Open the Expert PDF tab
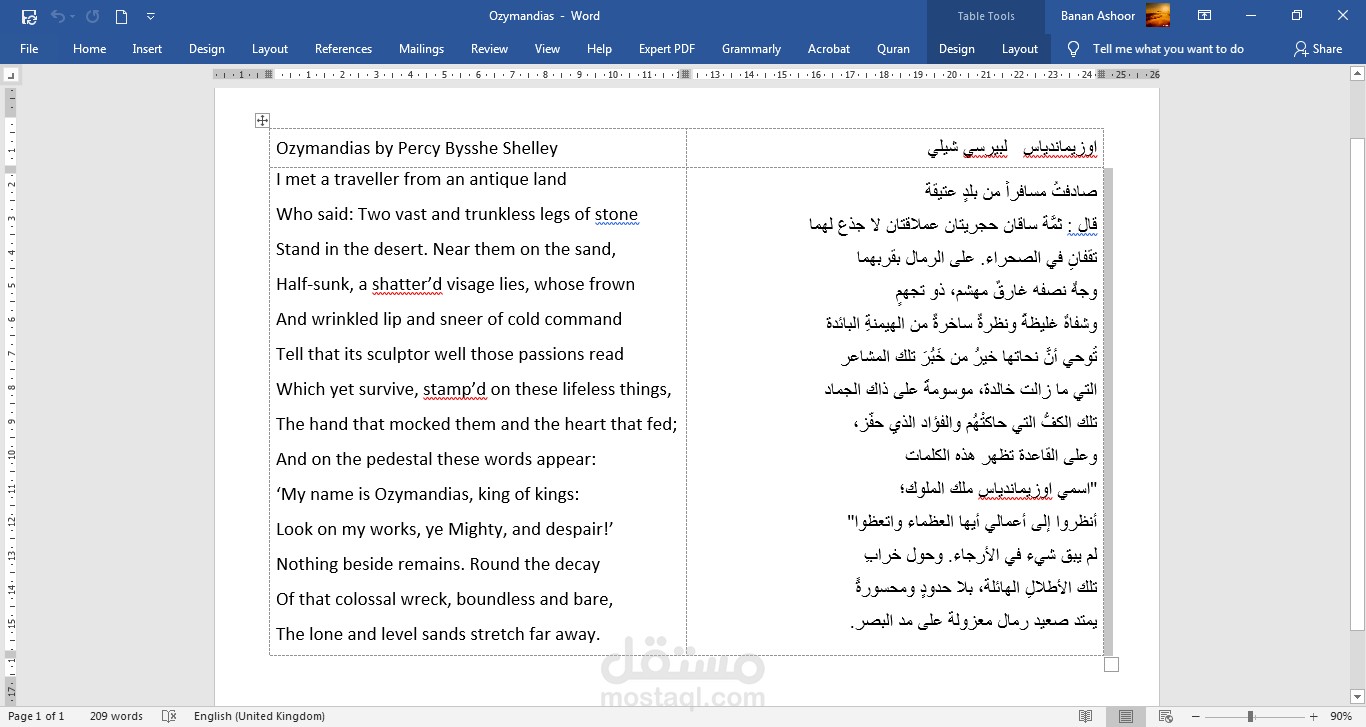Image resolution: width=1366 pixels, height=727 pixels. click(667, 48)
